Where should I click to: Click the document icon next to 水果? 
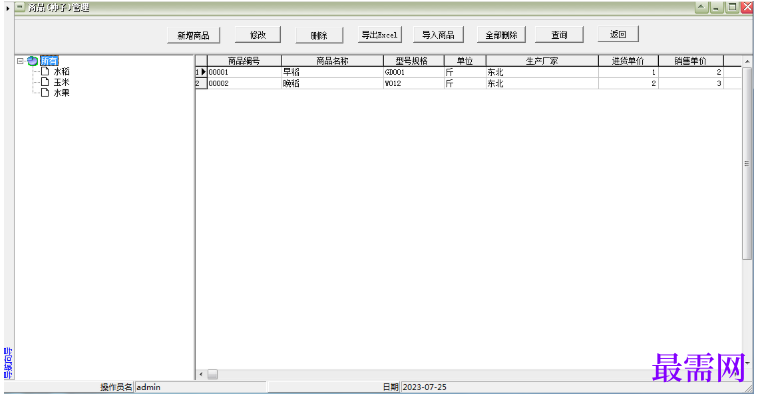(45, 93)
